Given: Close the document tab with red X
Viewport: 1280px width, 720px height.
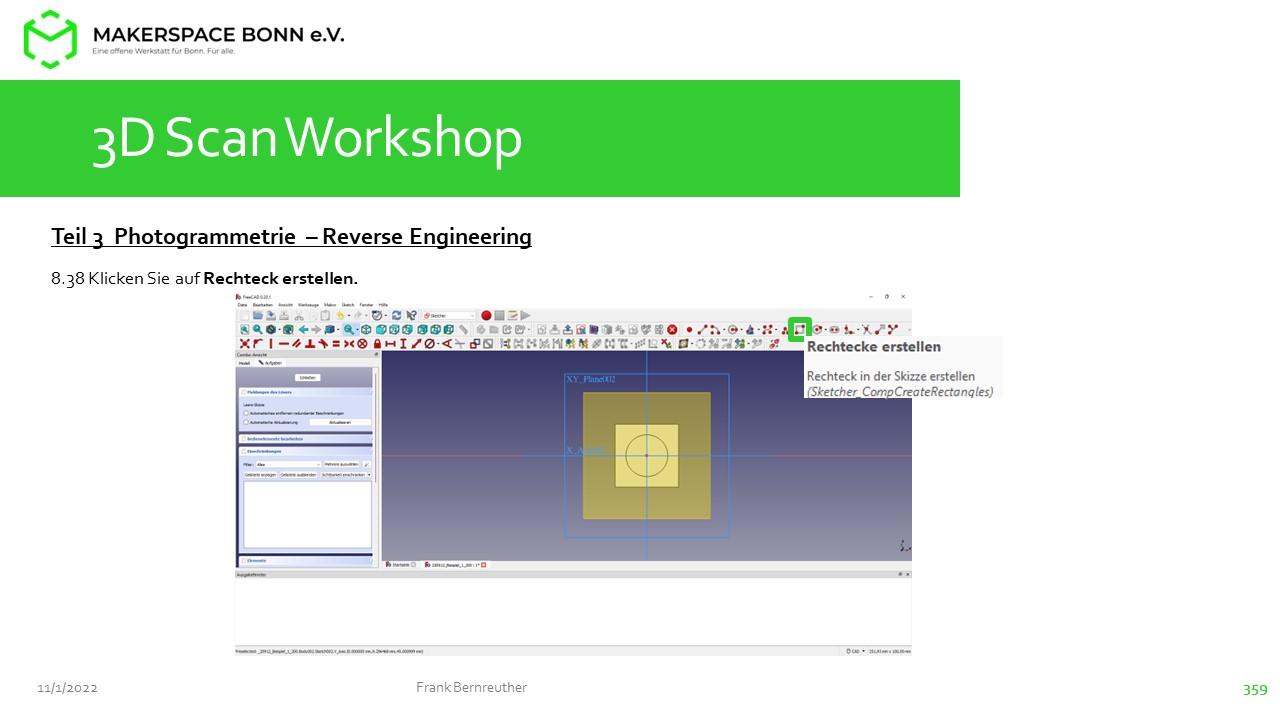Looking at the screenshot, I should [484, 565].
